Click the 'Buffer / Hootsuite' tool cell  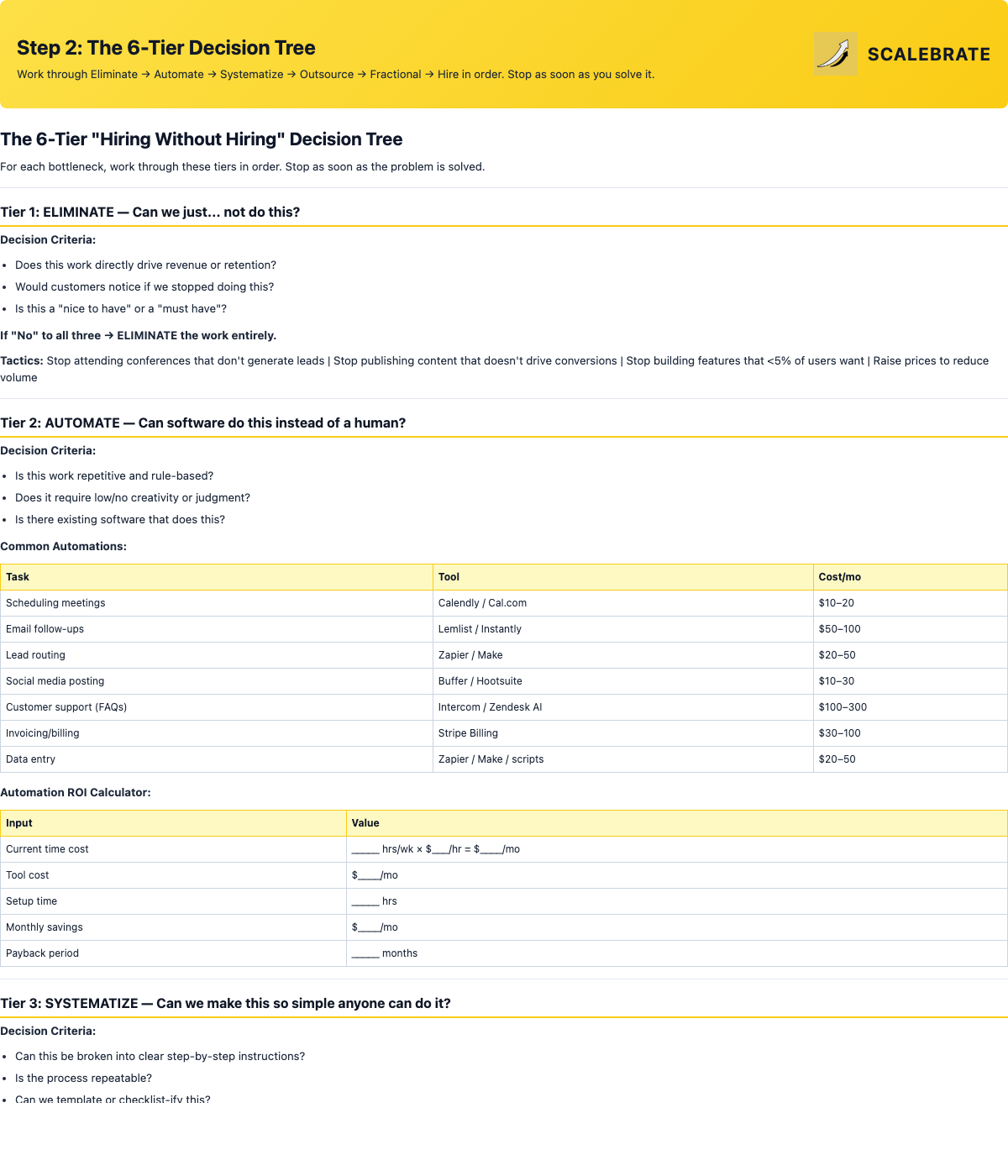(x=622, y=681)
